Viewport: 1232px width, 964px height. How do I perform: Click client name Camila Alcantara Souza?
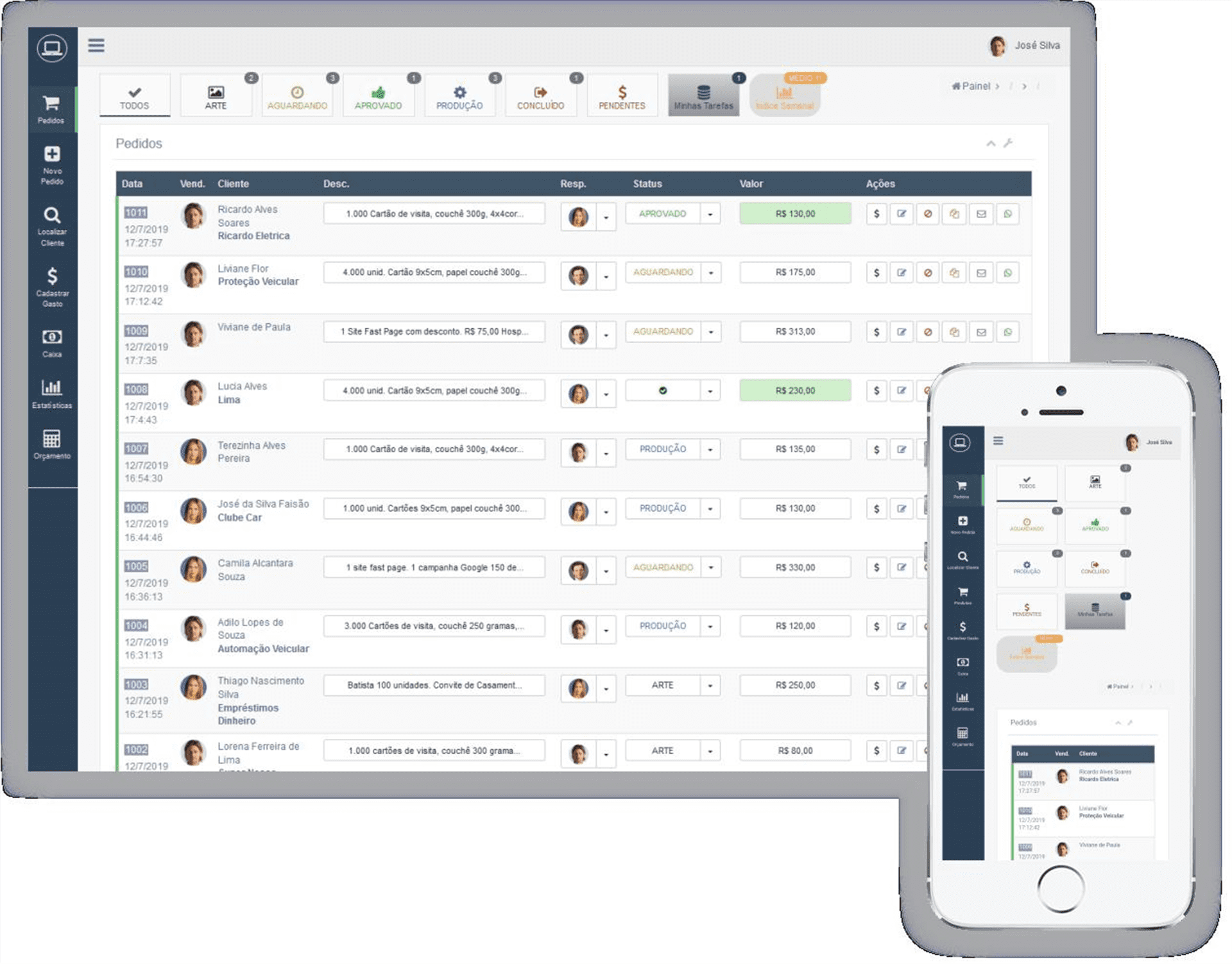[255, 570]
